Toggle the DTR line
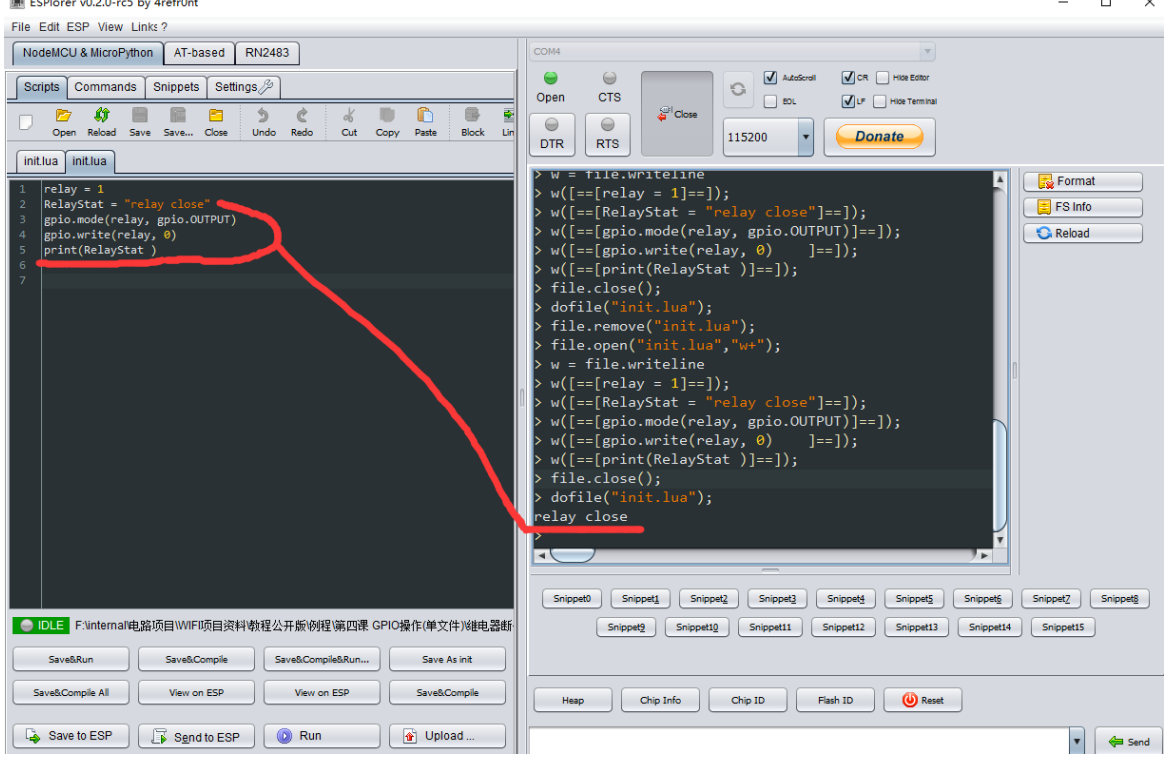 click(x=551, y=135)
